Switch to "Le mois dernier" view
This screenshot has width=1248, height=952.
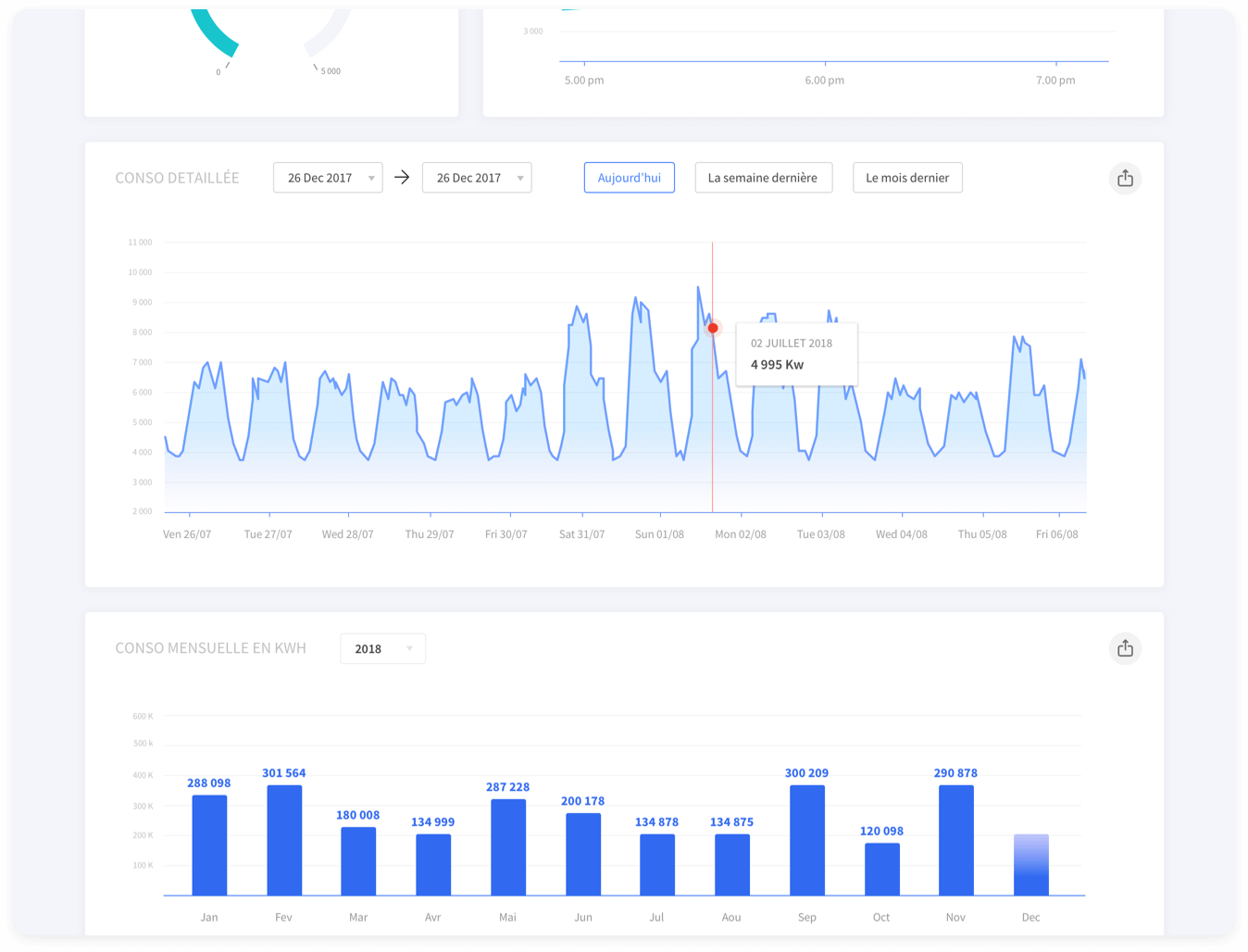pyautogui.click(x=907, y=177)
